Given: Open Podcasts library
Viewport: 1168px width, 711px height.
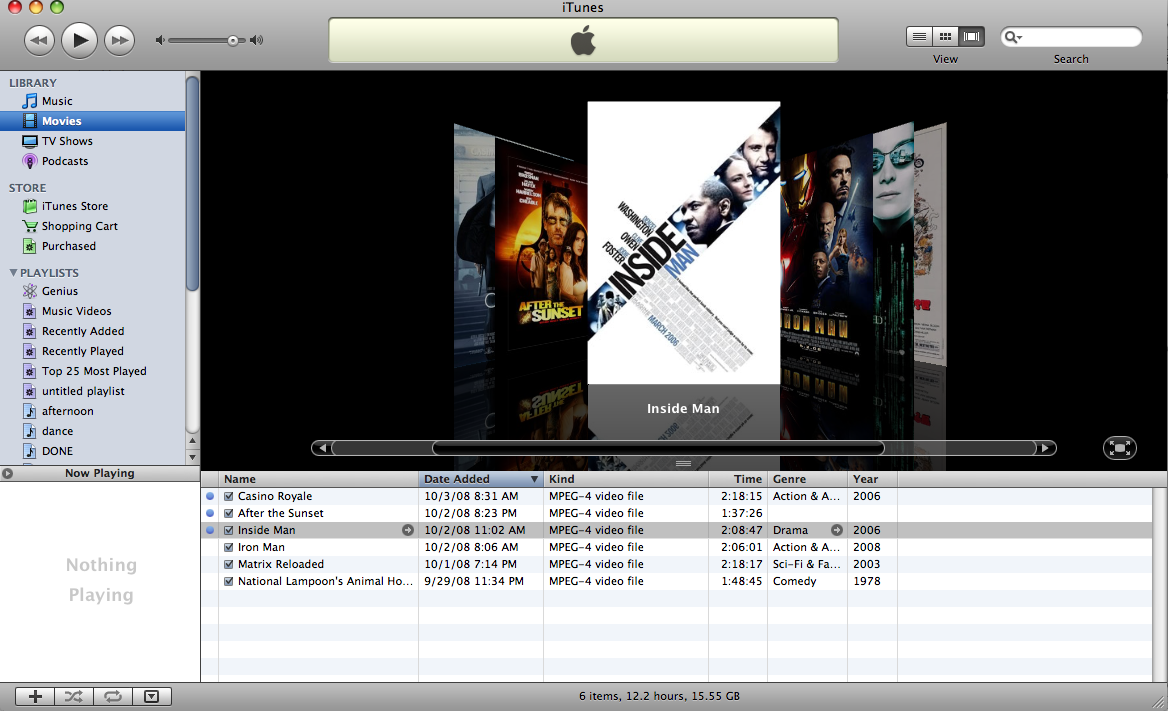Looking at the screenshot, I should click(65, 161).
